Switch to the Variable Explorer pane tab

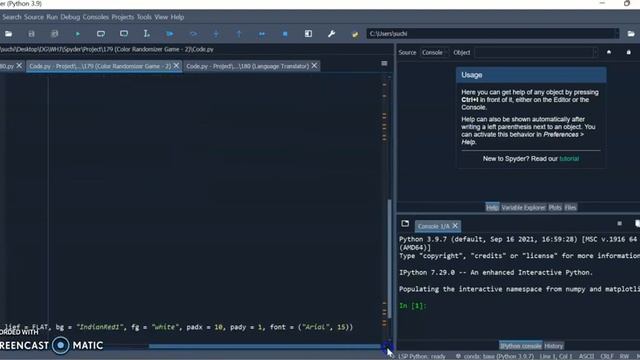click(x=523, y=207)
